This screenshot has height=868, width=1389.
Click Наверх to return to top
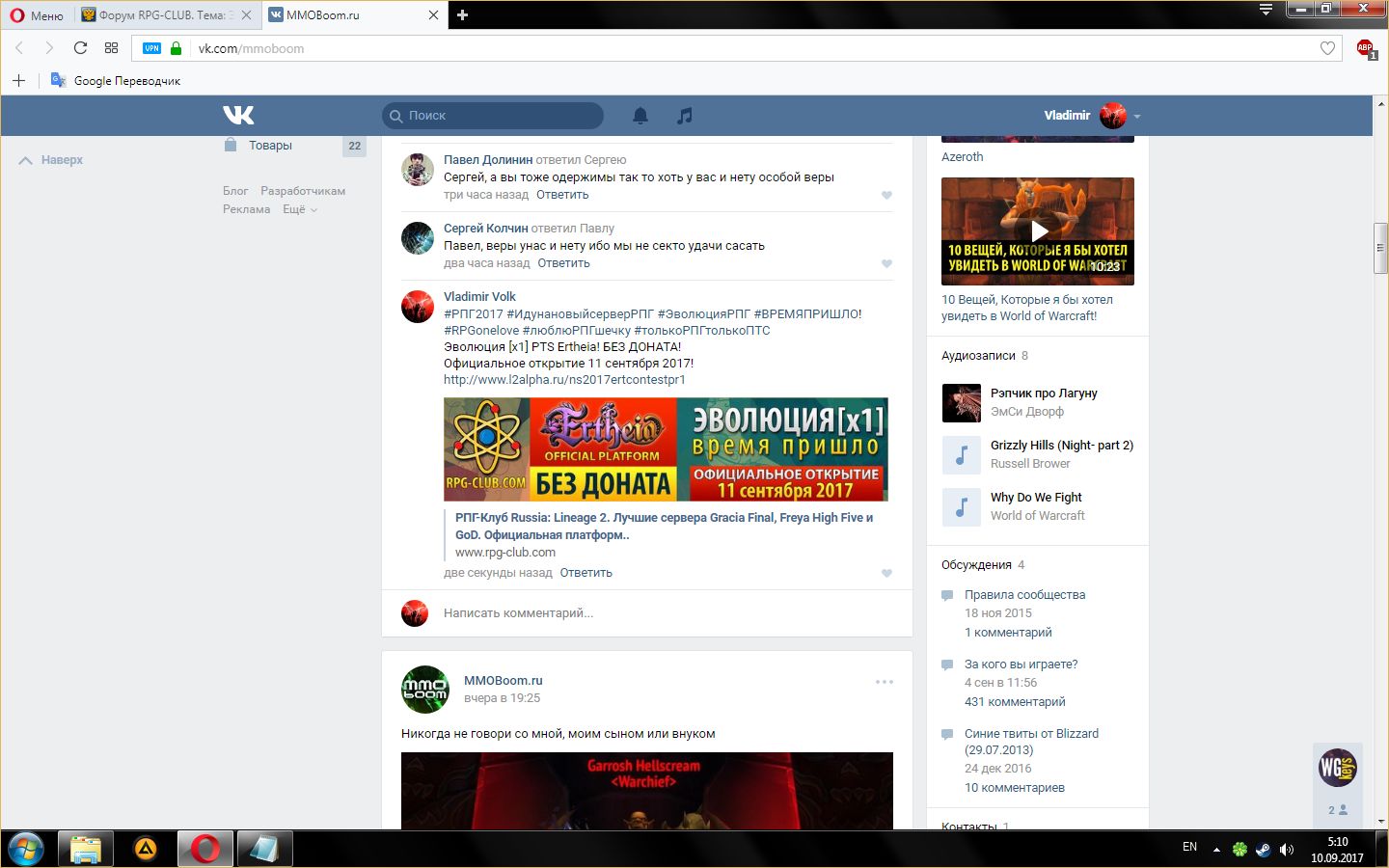[51, 160]
